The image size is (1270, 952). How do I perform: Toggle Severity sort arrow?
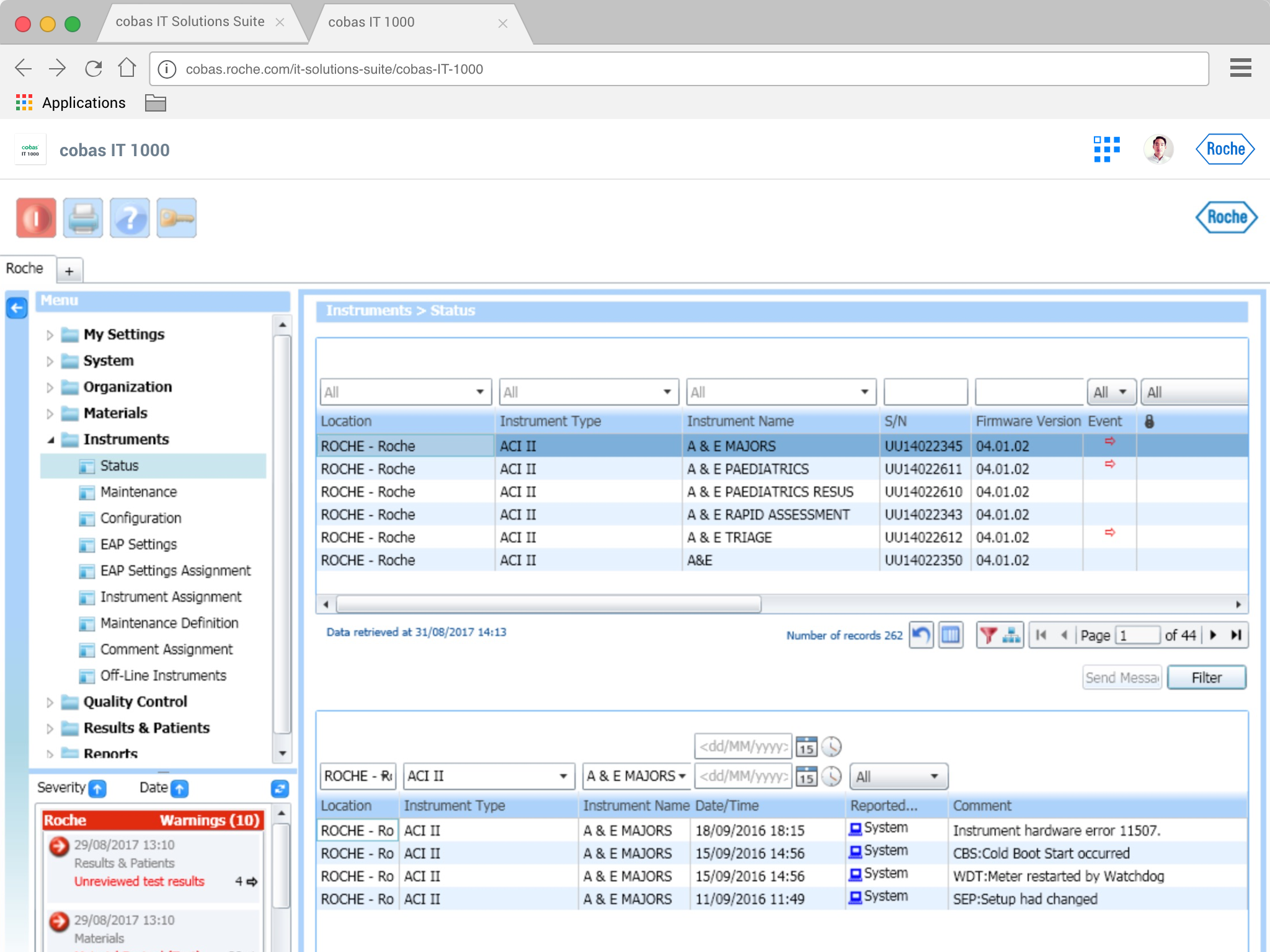pyautogui.click(x=97, y=788)
